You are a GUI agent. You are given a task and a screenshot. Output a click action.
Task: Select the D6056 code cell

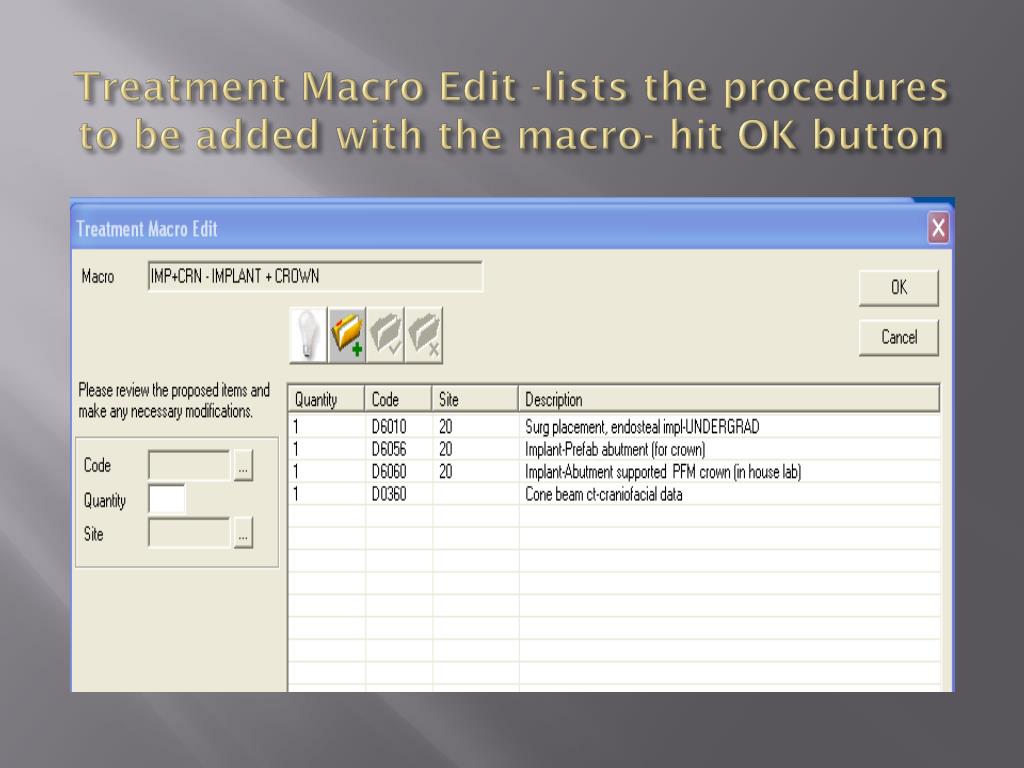tap(389, 449)
